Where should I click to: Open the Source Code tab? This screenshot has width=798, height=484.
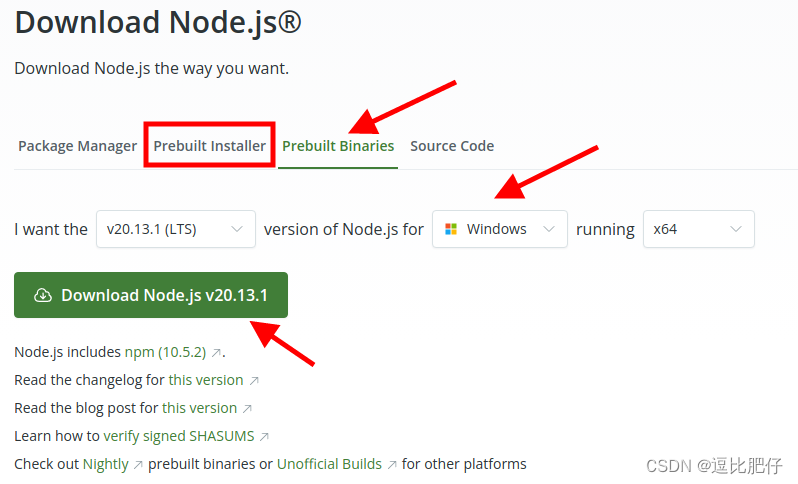pyautogui.click(x=452, y=146)
